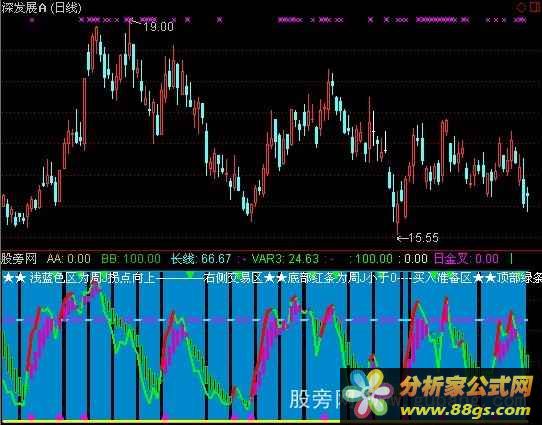Select the first purple signal marker at top left
The image size is (542, 425).
pyautogui.click(x=32, y=20)
